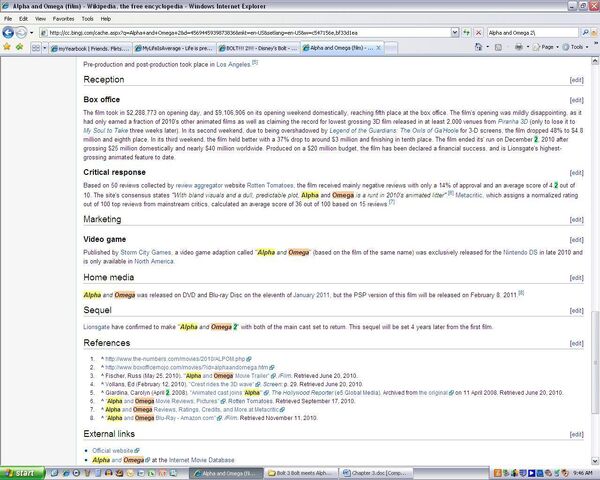The width and height of the screenshot is (600, 480).
Task: Click the edit link for External links
Action: (576, 434)
